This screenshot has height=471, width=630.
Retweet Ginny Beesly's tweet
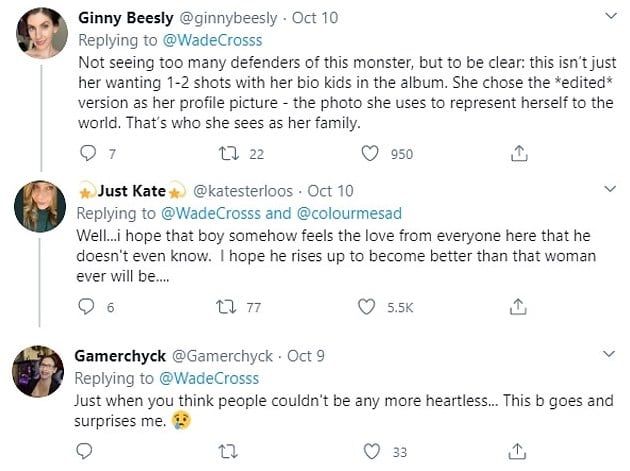point(226,154)
